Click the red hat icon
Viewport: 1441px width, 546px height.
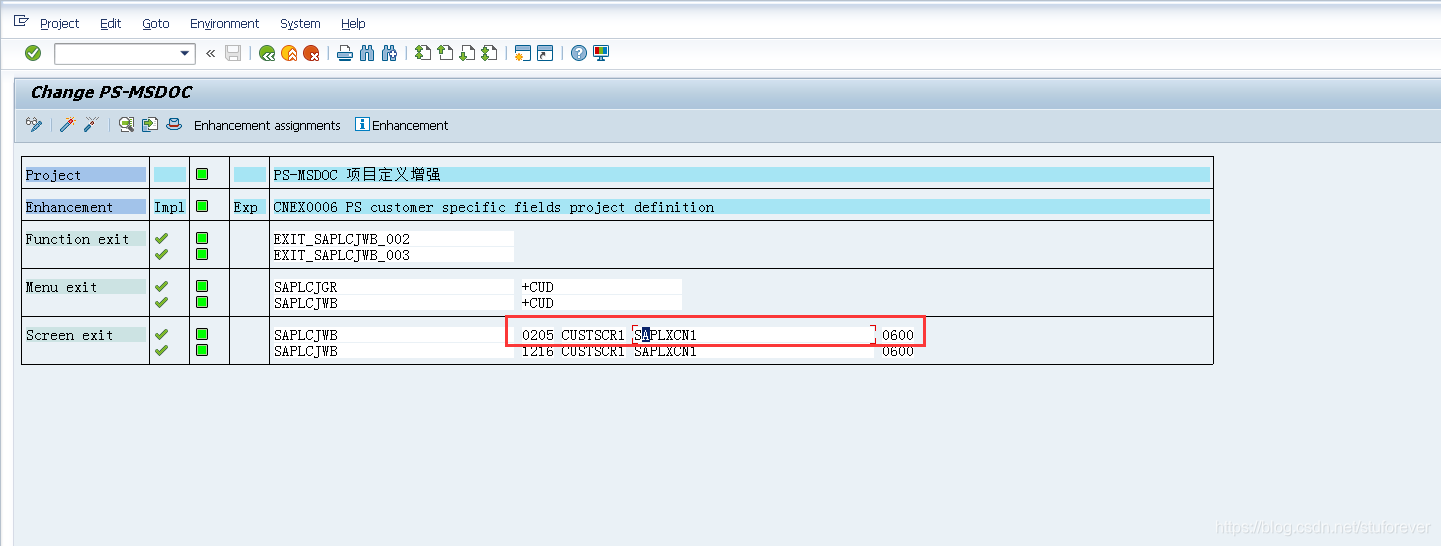[x=174, y=124]
